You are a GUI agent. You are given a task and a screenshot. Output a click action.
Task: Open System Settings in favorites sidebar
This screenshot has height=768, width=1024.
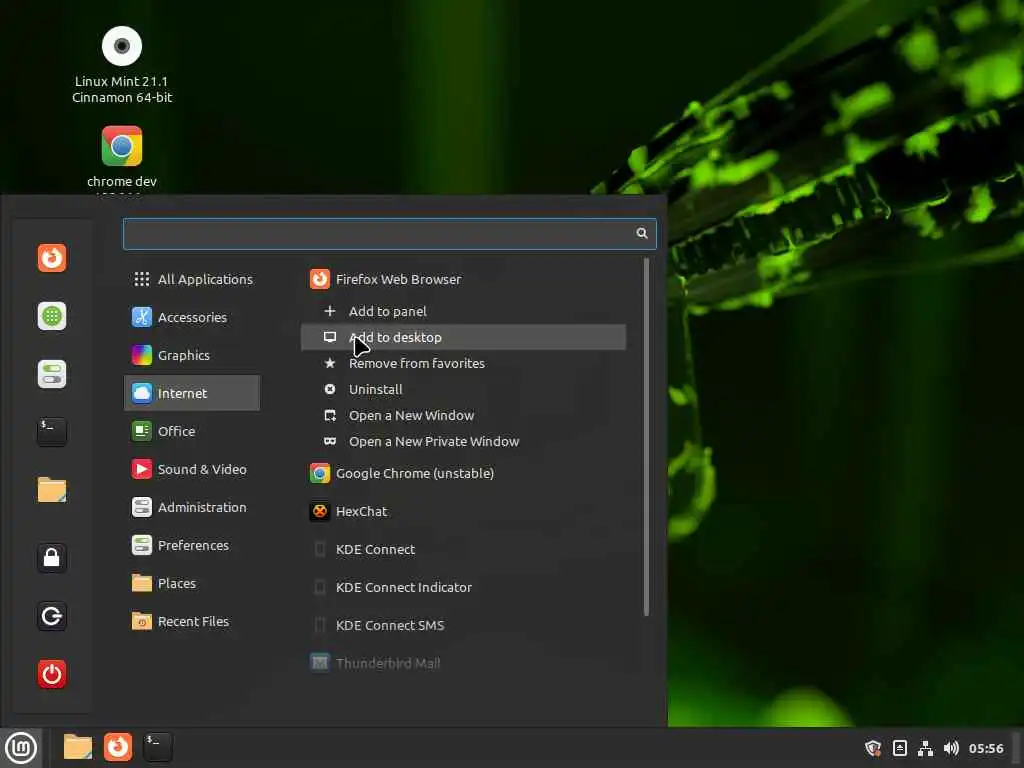pyautogui.click(x=52, y=374)
